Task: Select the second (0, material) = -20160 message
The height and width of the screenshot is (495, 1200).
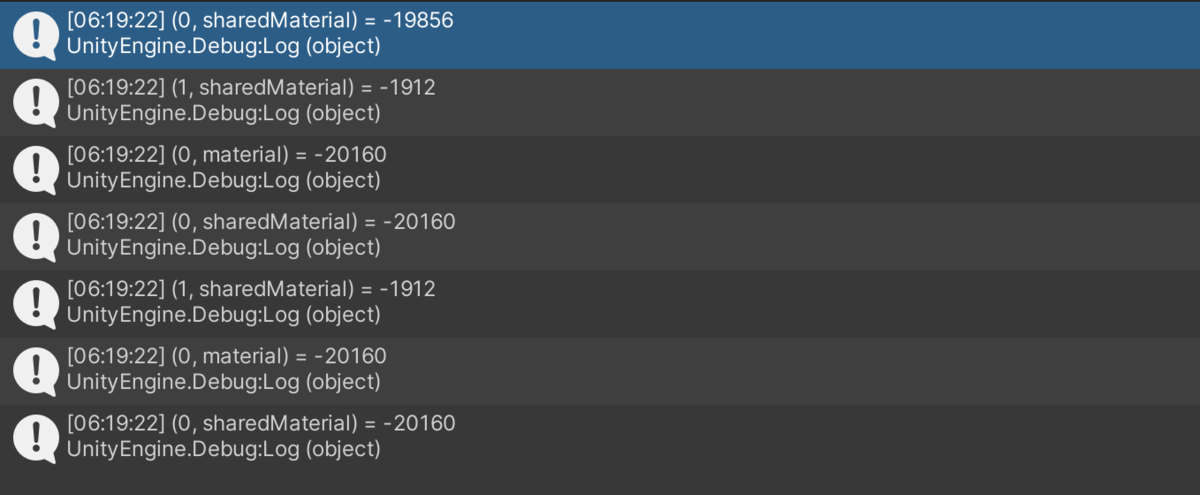Action: click(x=600, y=370)
